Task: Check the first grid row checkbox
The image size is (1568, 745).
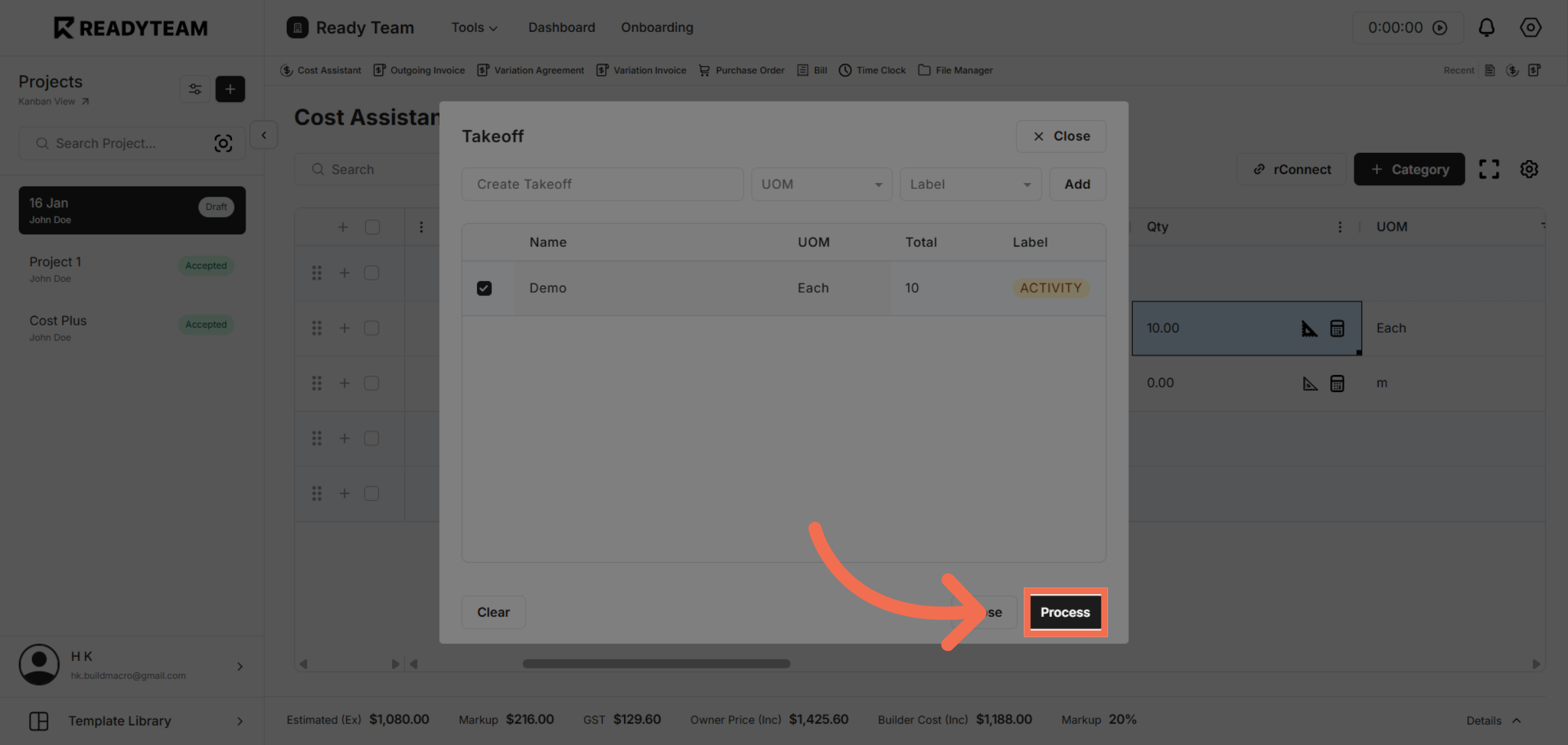Action: point(372,273)
